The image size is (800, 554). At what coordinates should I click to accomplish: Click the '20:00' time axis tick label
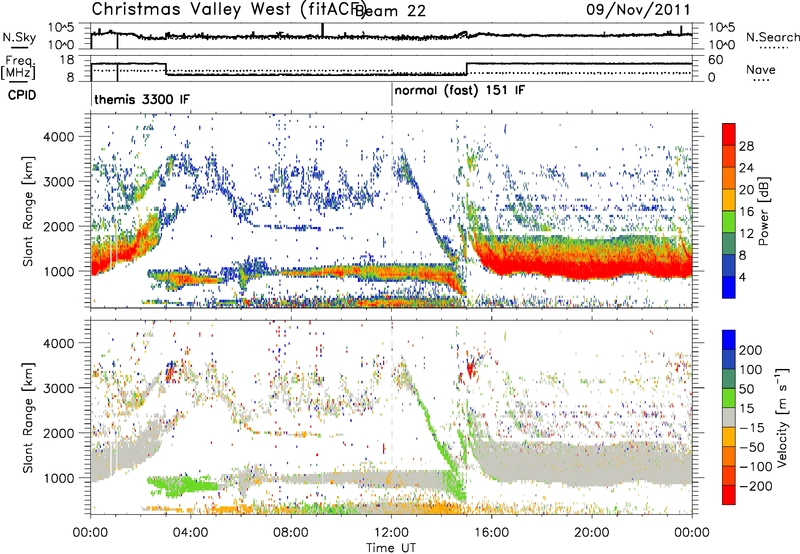coord(591,533)
